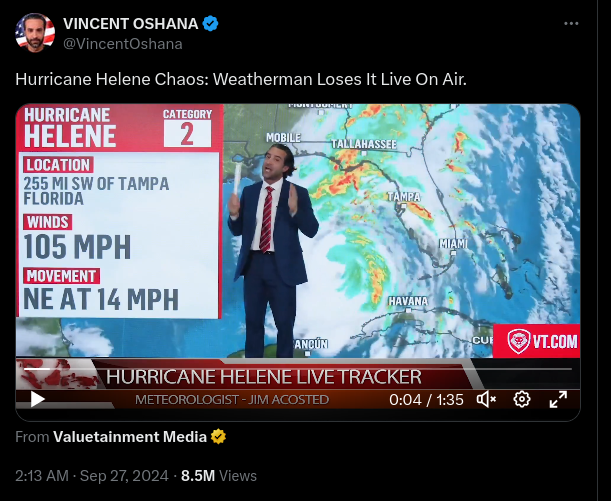Screen dimensions: 611x501
Task: Play the Hurricane Helene video
Action: tap(37, 399)
